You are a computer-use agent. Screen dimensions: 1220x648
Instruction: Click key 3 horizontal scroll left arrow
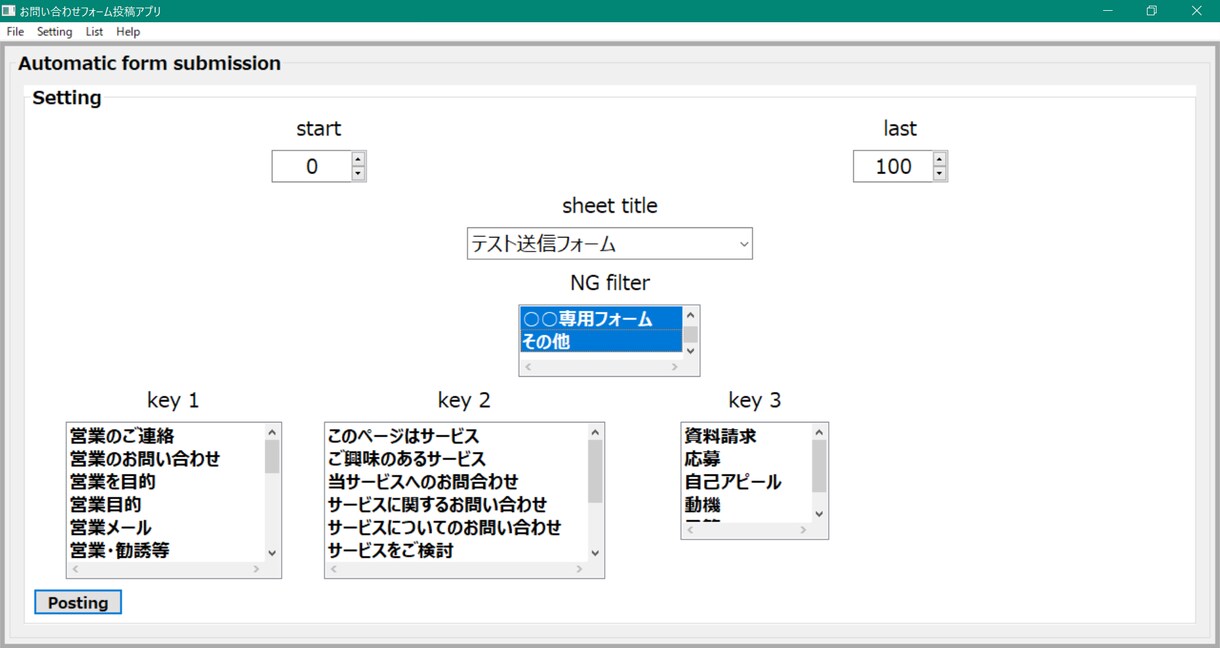(x=690, y=530)
